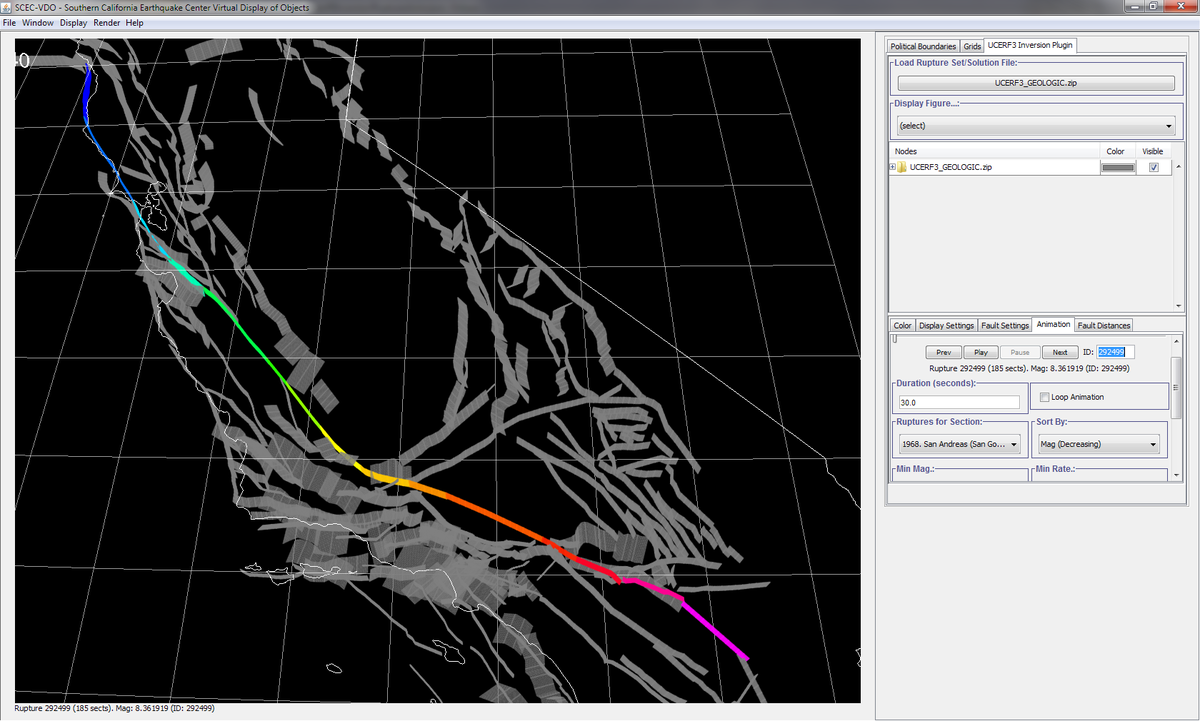
Task: Enable the Loop Animation checkbox
Action: tap(1045, 397)
